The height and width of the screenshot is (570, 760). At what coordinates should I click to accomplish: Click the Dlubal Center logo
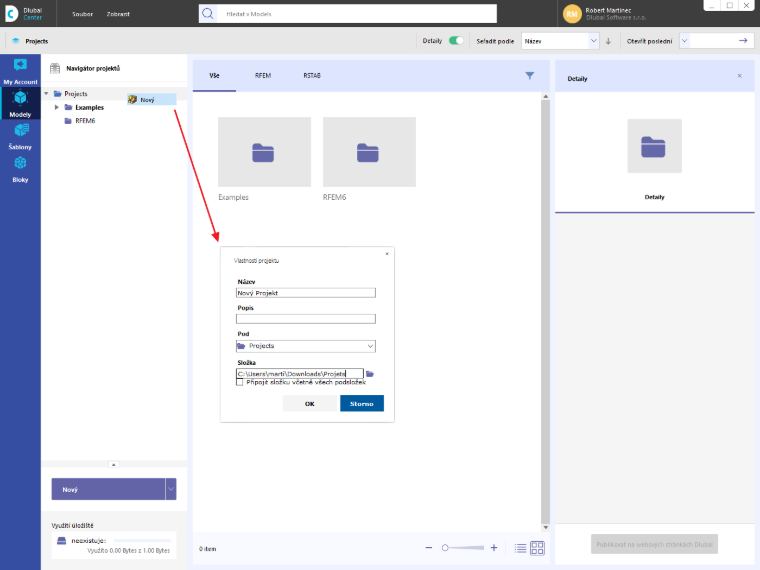[24, 14]
